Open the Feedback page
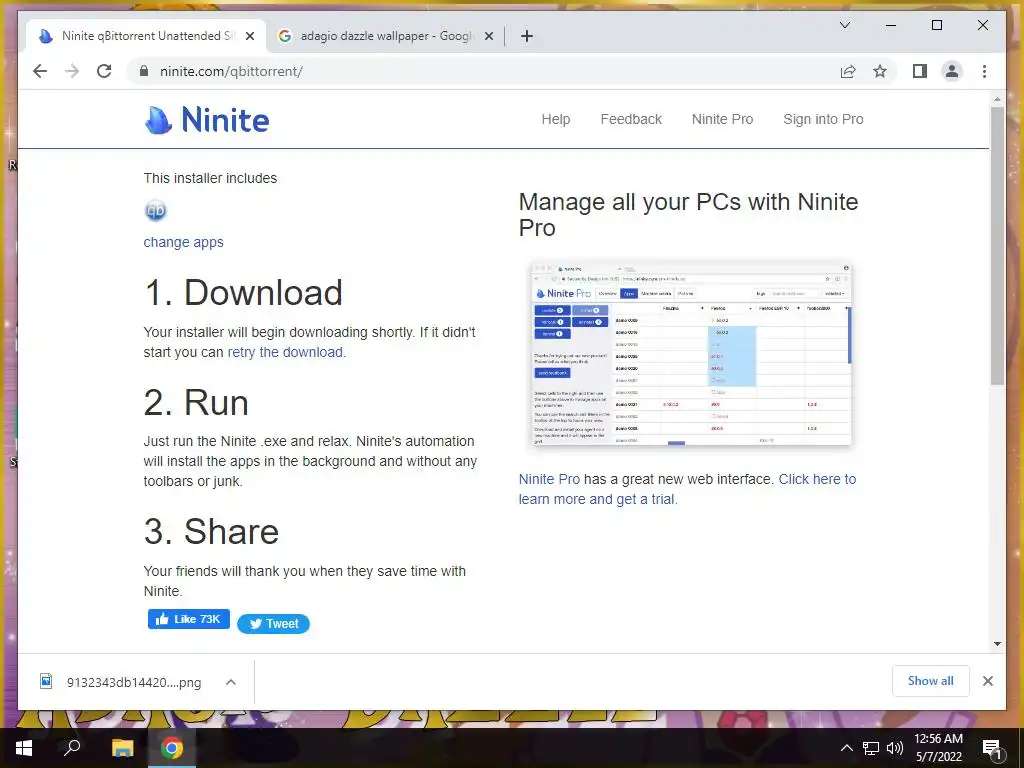 [x=631, y=120]
